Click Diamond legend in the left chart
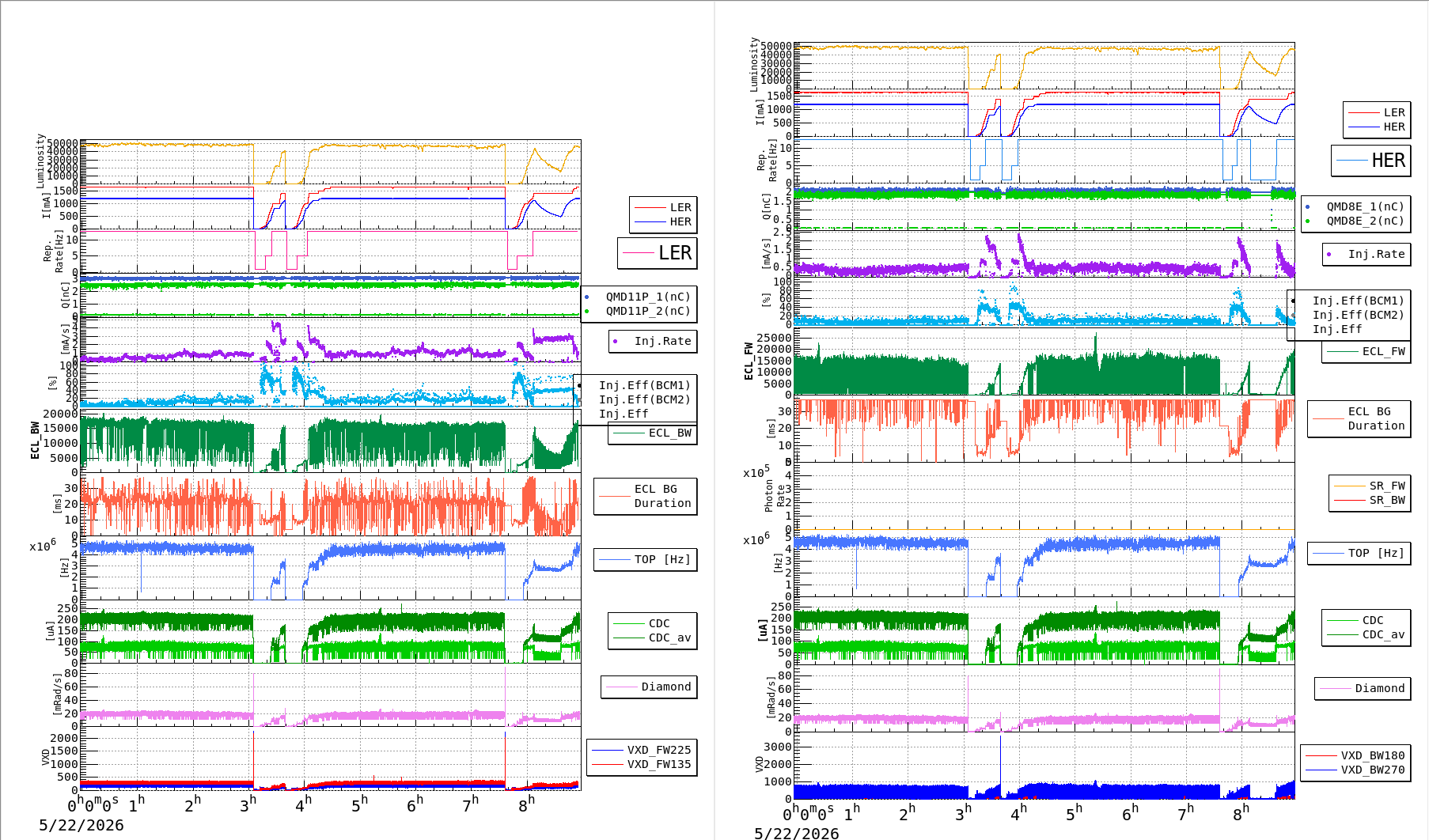1429x840 pixels. coord(665,687)
